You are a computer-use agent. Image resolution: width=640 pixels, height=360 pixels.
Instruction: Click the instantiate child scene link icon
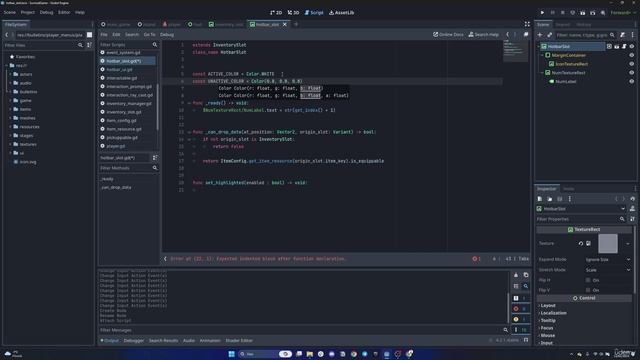[549, 35]
